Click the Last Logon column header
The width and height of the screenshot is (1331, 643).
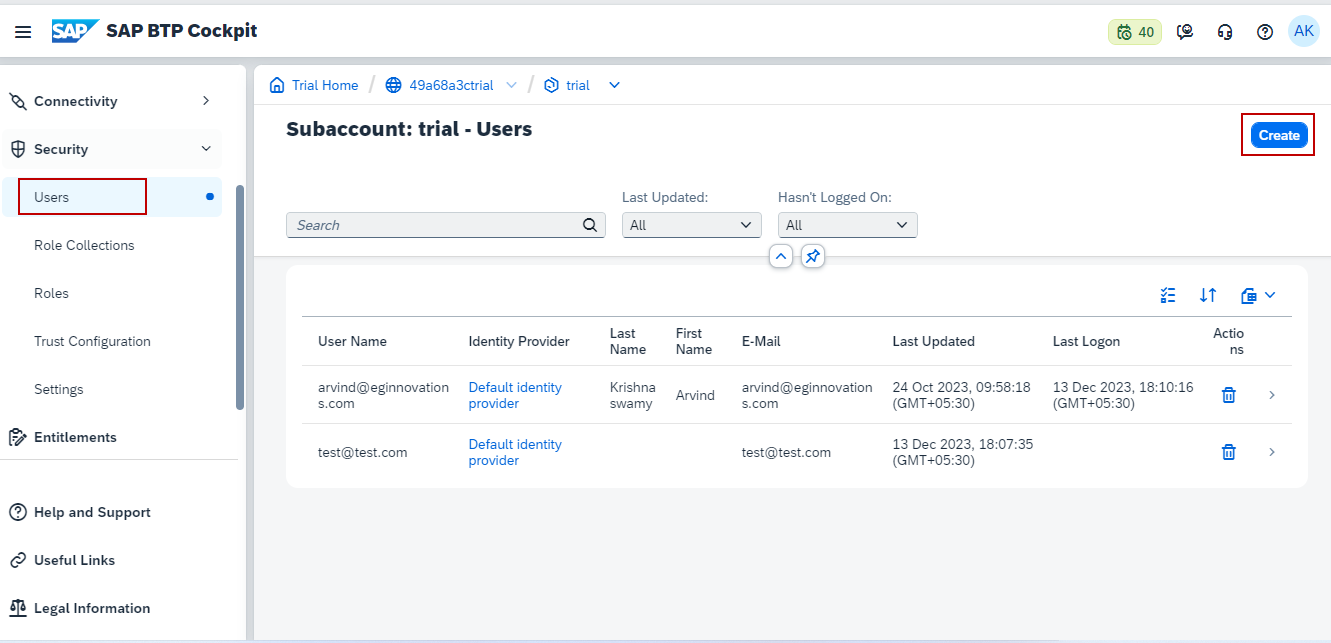pyautogui.click(x=1086, y=341)
